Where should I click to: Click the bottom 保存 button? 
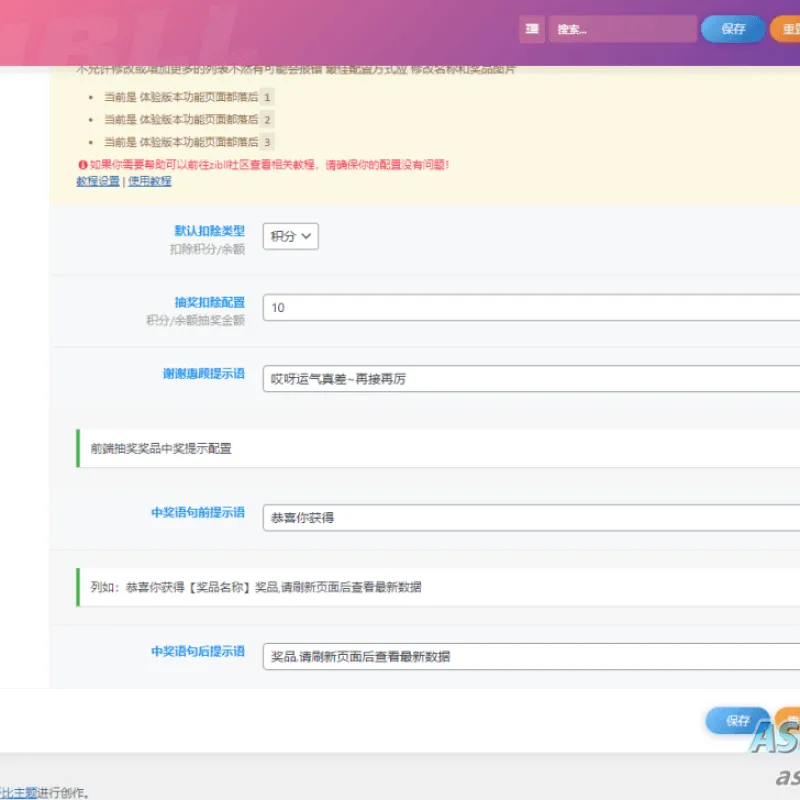[737, 721]
